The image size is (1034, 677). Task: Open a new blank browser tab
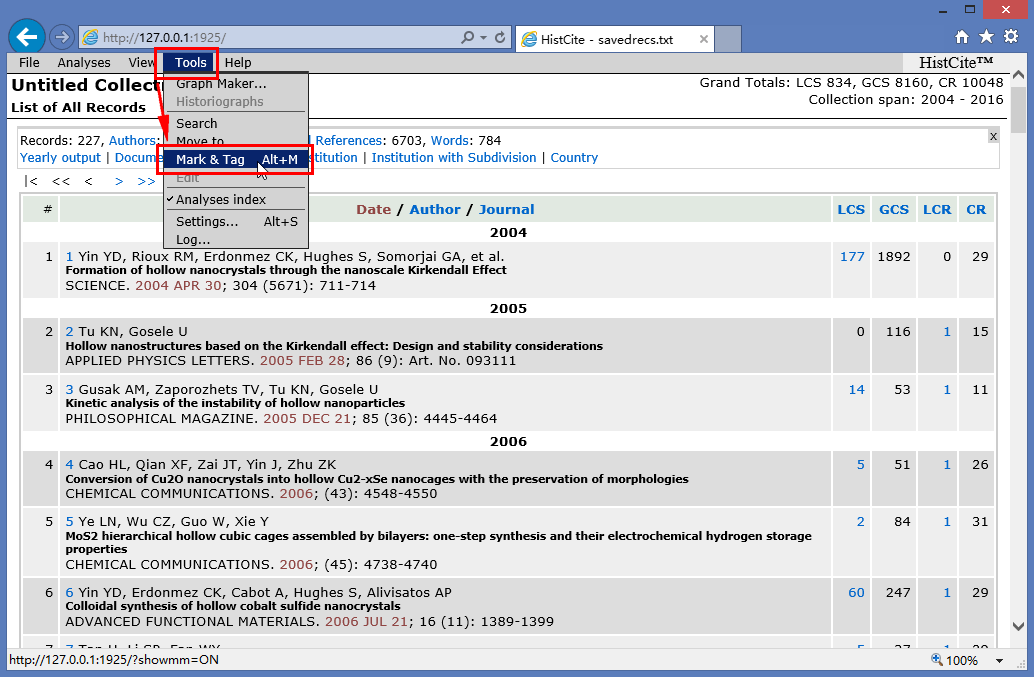tap(728, 39)
